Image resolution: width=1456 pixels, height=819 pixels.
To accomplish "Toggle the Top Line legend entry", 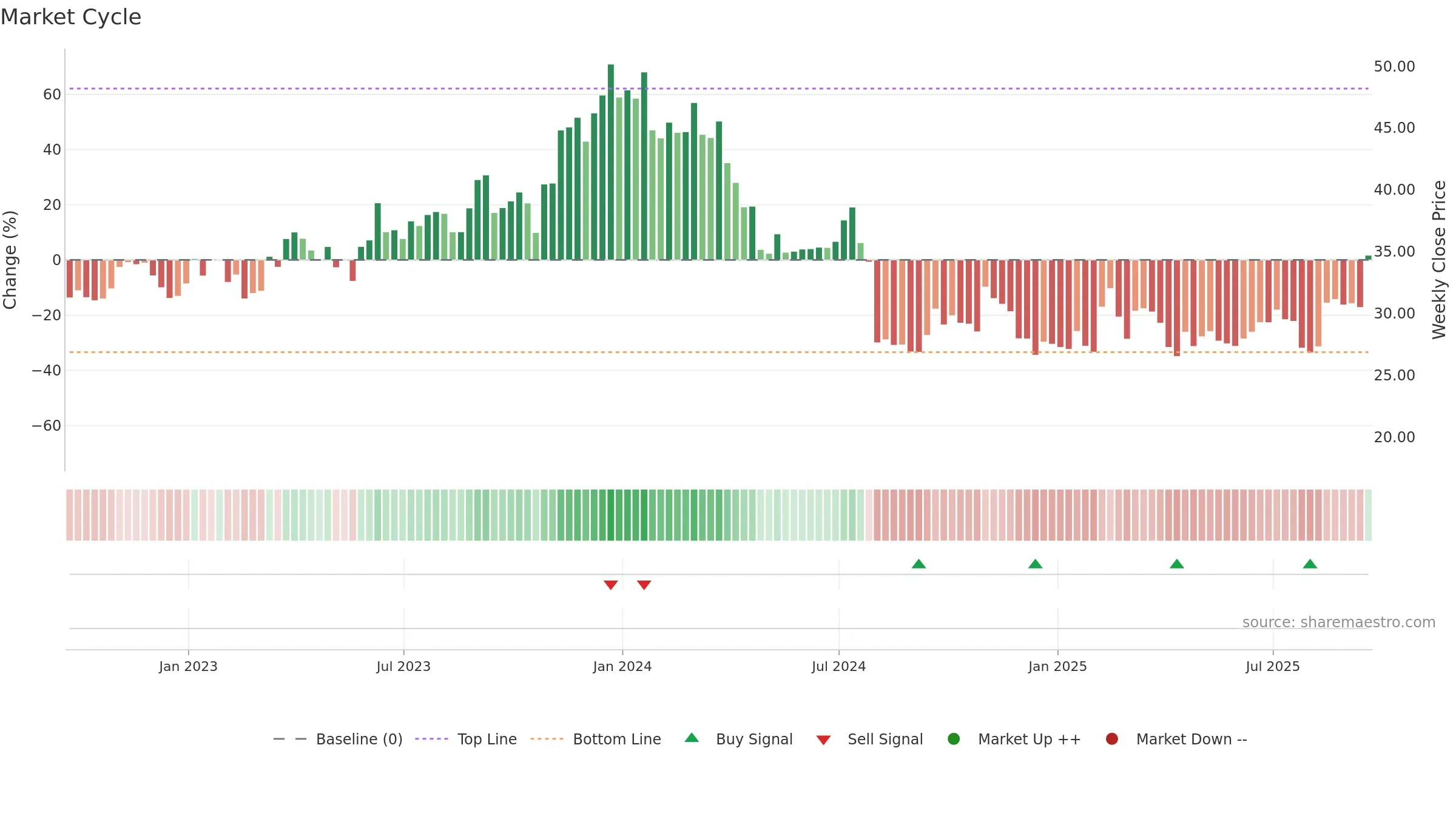I will tap(466, 739).
